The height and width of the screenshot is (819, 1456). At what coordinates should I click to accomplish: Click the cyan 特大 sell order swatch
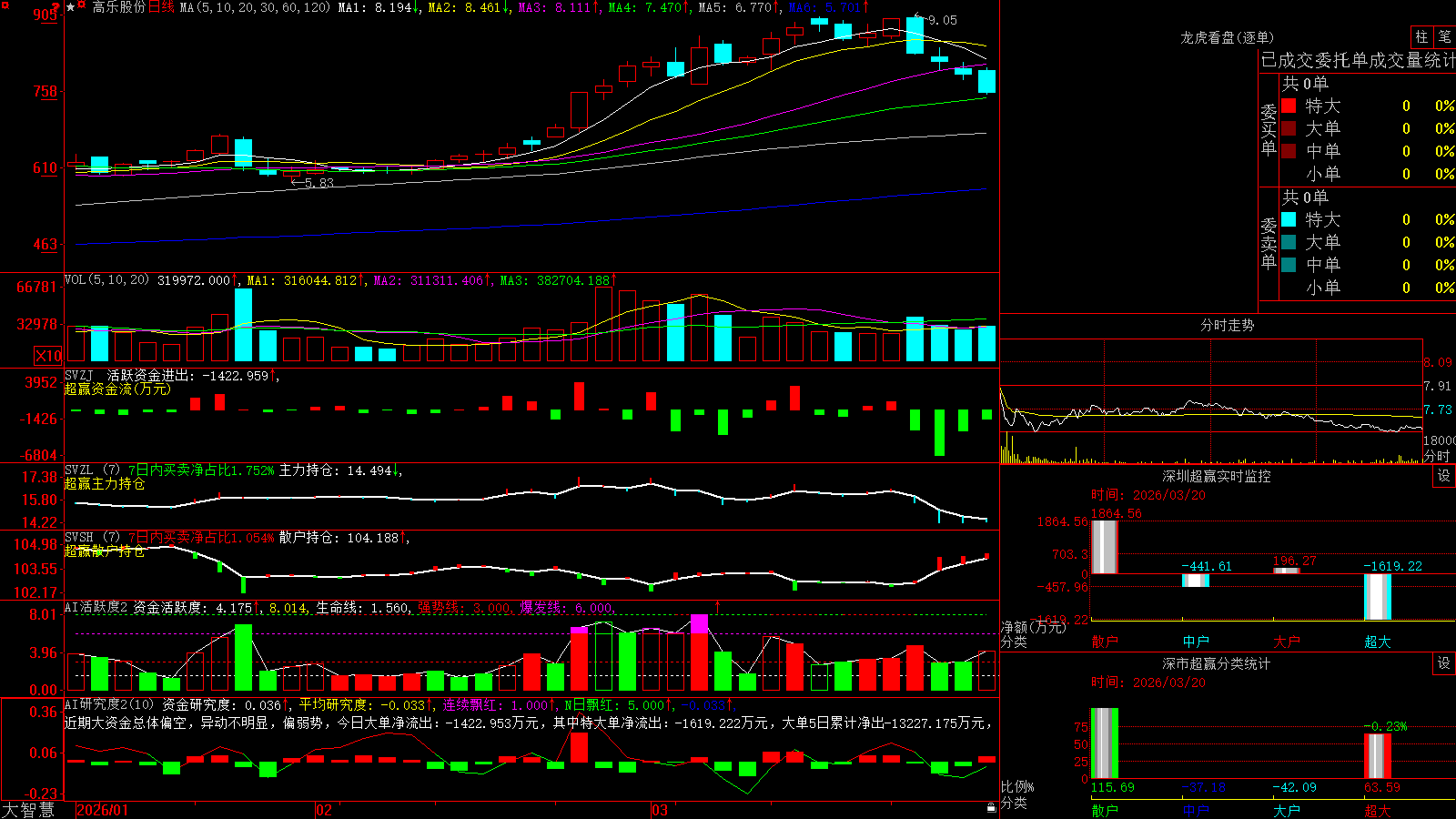tap(1289, 219)
